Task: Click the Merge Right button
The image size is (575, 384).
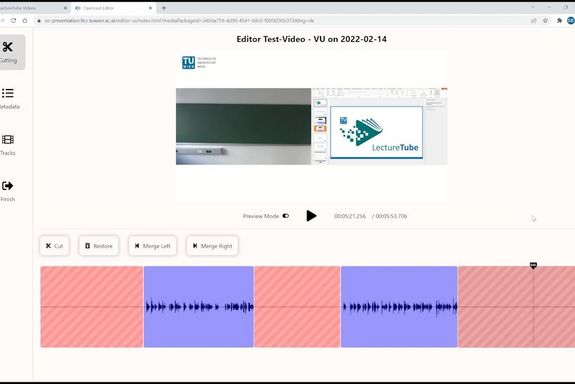Action: 212,246
